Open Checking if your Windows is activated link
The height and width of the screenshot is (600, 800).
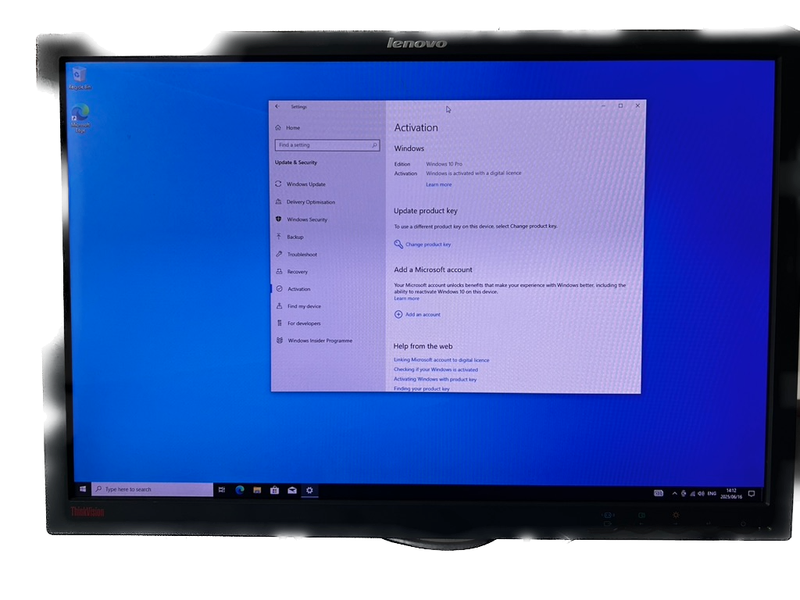point(436,369)
